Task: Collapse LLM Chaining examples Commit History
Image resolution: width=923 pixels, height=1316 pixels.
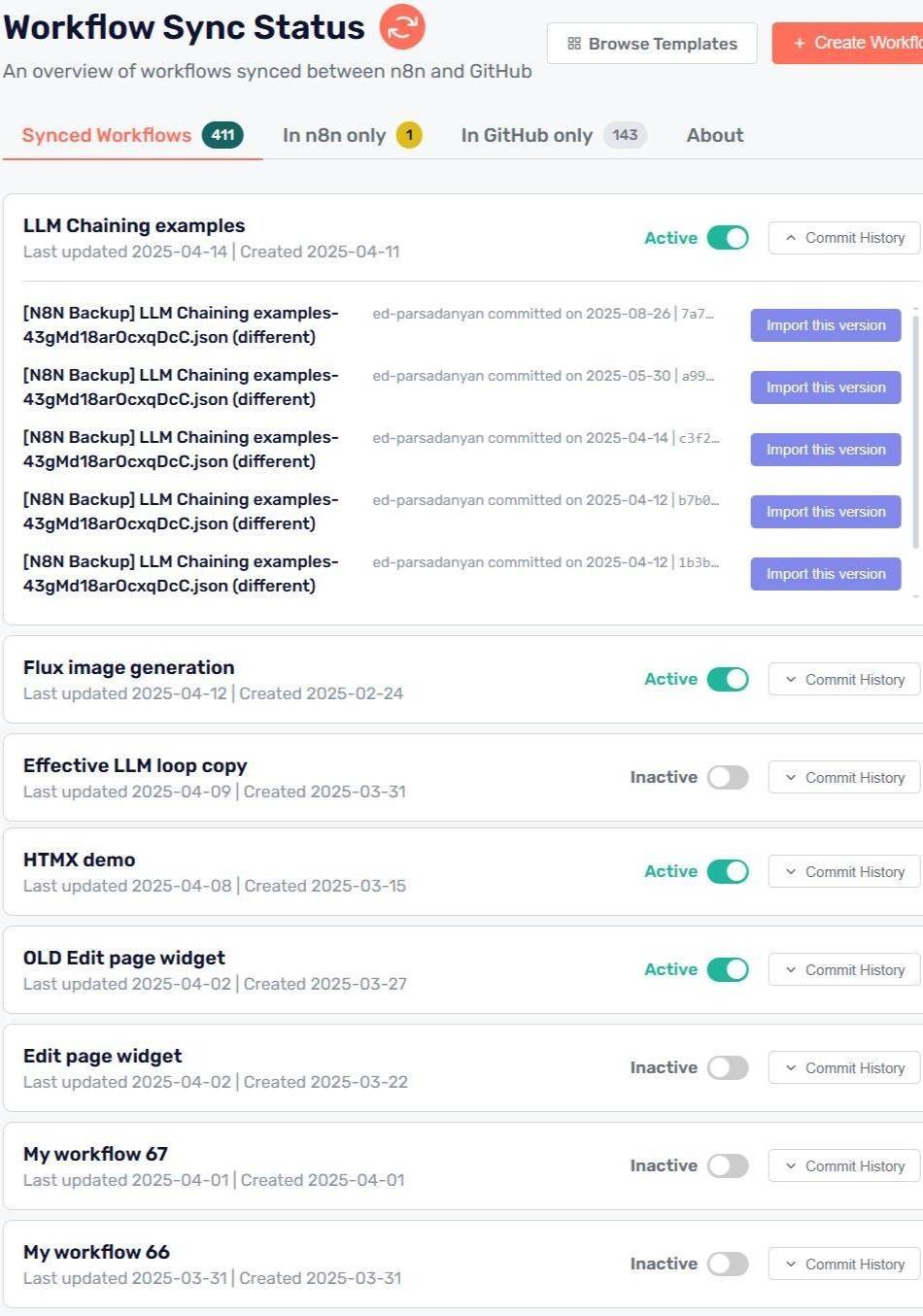Action: [x=844, y=238]
